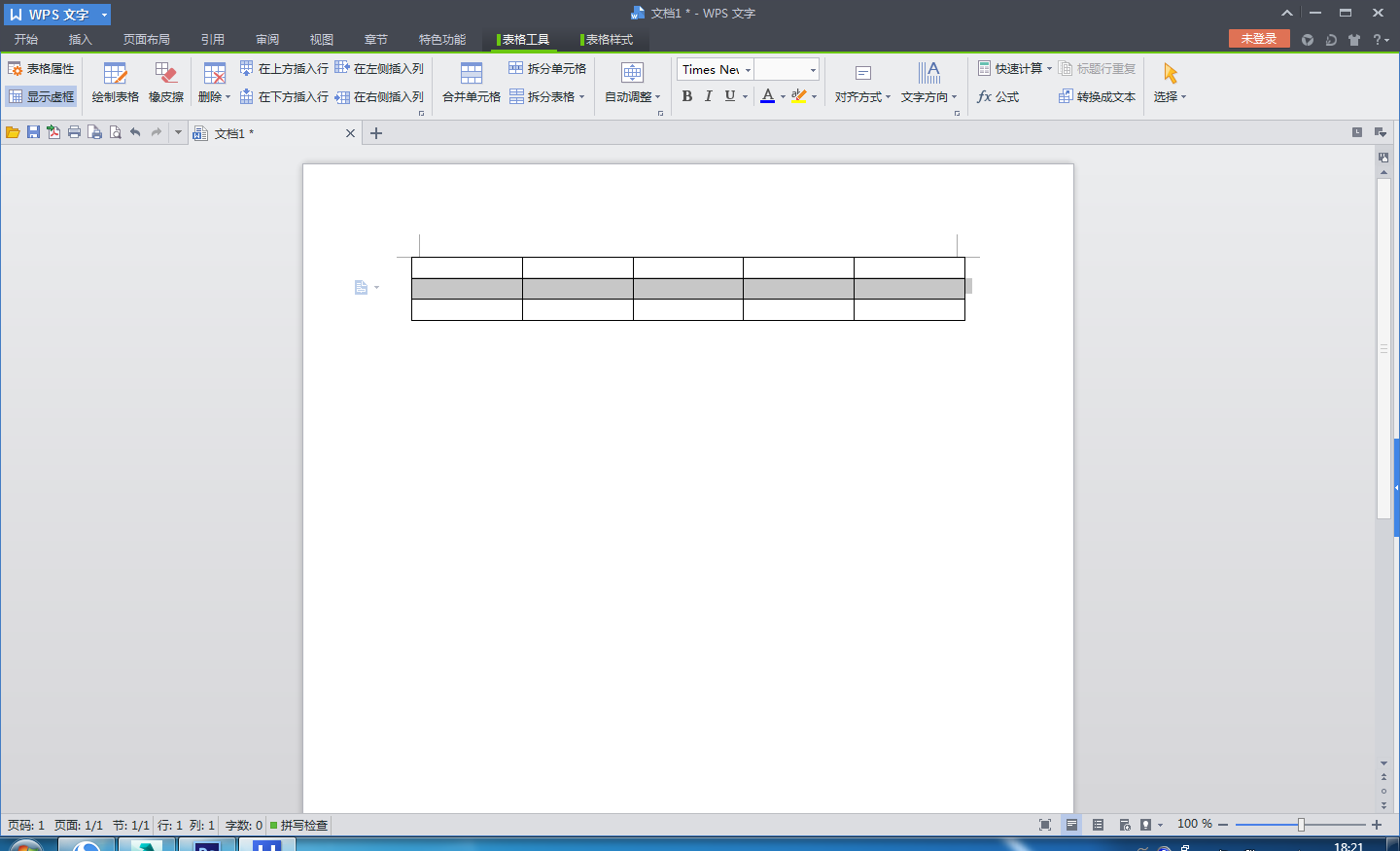The width and height of the screenshot is (1400, 851).
Task: Click the 未登录 login button
Action: (x=1259, y=39)
